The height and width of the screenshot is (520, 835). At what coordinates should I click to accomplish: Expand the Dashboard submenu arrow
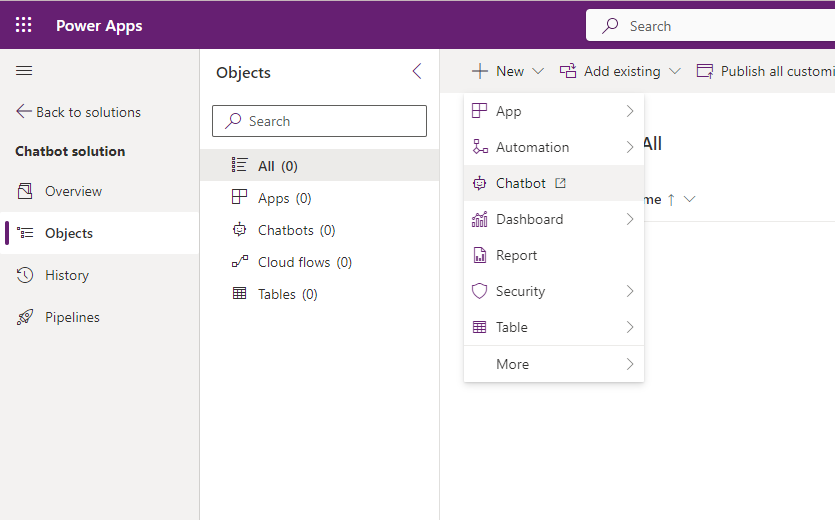click(x=630, y=219)
